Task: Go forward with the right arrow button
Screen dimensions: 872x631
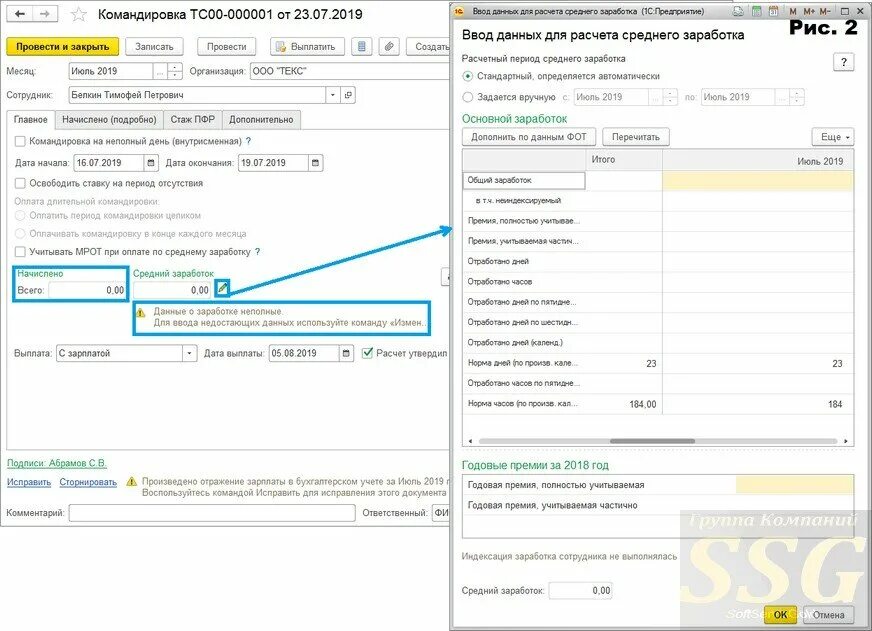Action: [46, 13]
